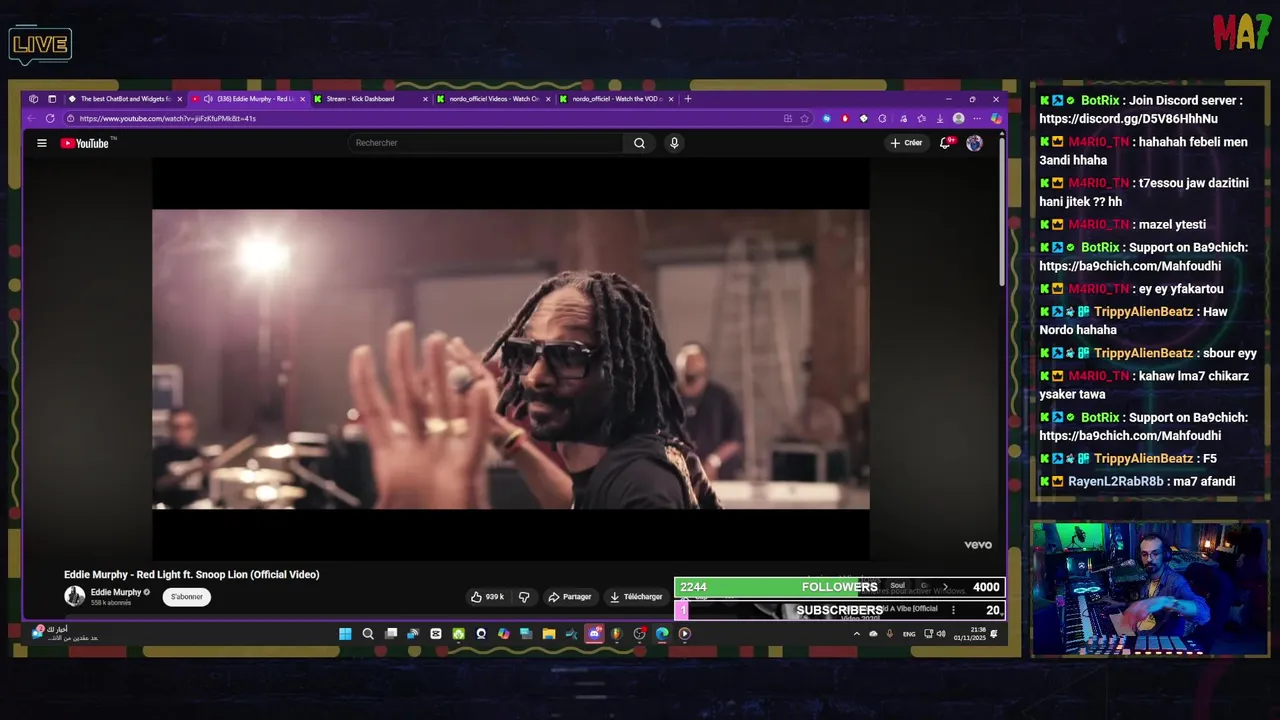1280x720 pixels.
Task: Open the browser profile icon
Action: [958, 118]
